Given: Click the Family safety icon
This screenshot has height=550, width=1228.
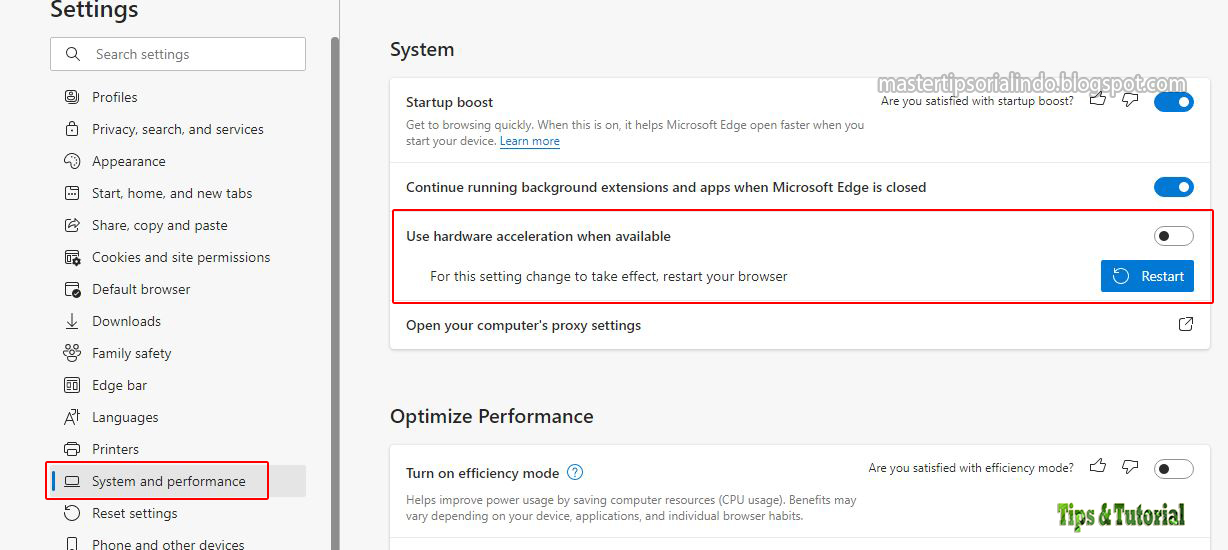Looking at the screenshot, I should tap(72, 353).
